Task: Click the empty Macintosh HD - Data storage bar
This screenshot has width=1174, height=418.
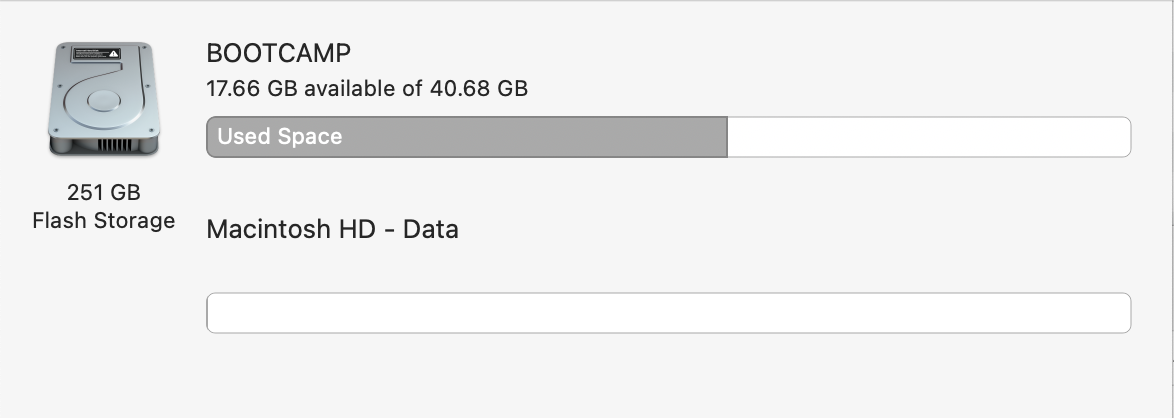Action: [669, 313]
